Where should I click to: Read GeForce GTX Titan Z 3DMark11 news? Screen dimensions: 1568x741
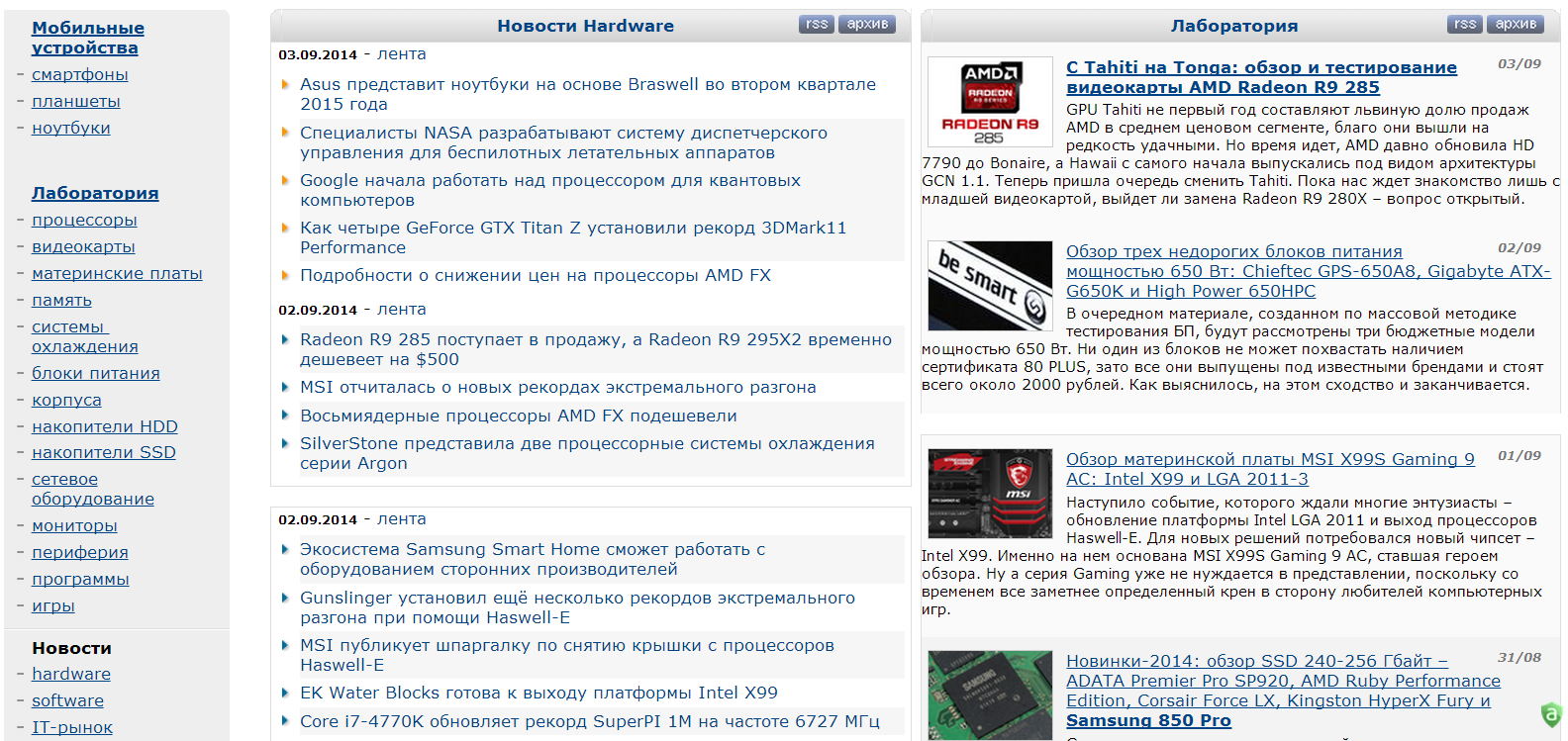[x=574, y=237]
